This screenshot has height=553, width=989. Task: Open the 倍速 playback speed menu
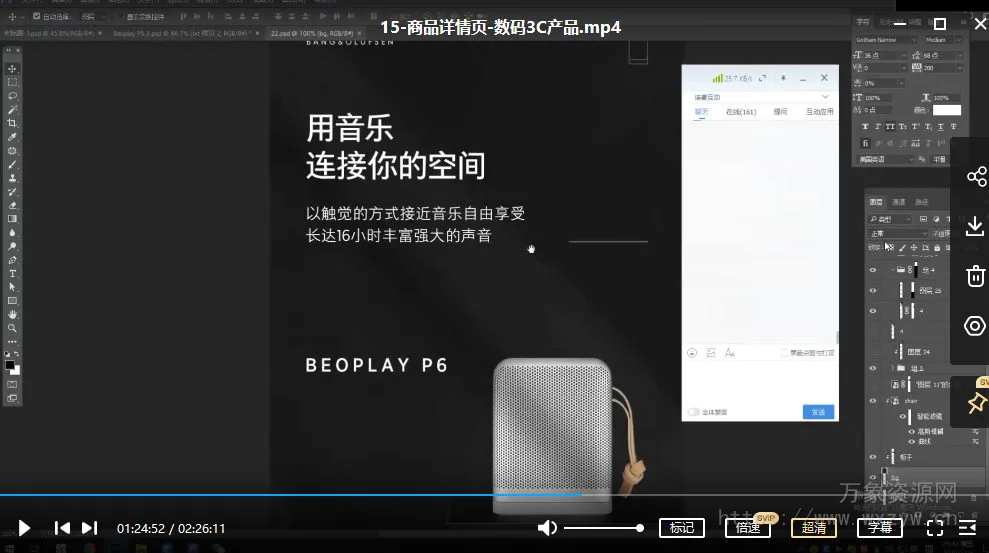pos(748,528)
